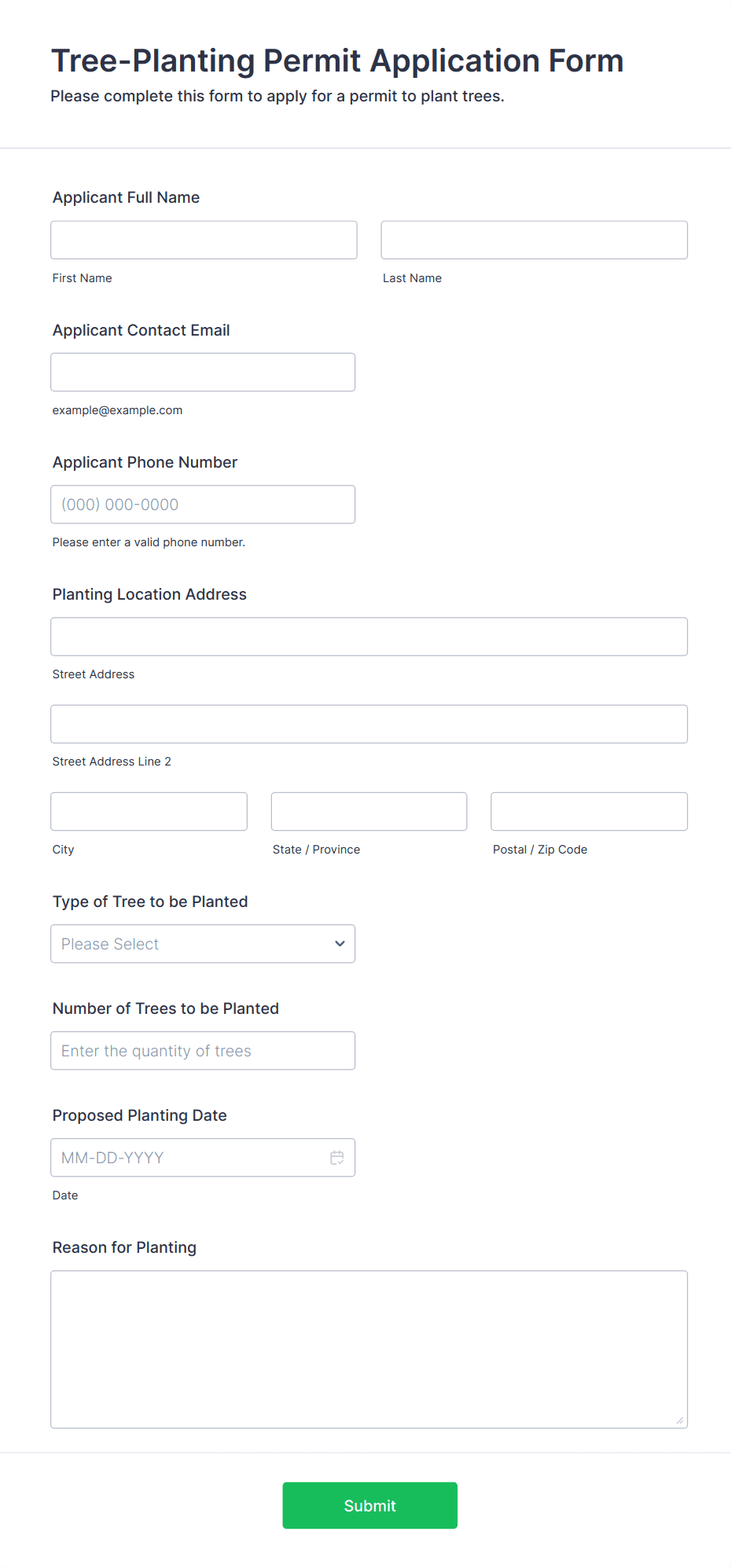Click the Applicant Full Name label

[126, 197]
